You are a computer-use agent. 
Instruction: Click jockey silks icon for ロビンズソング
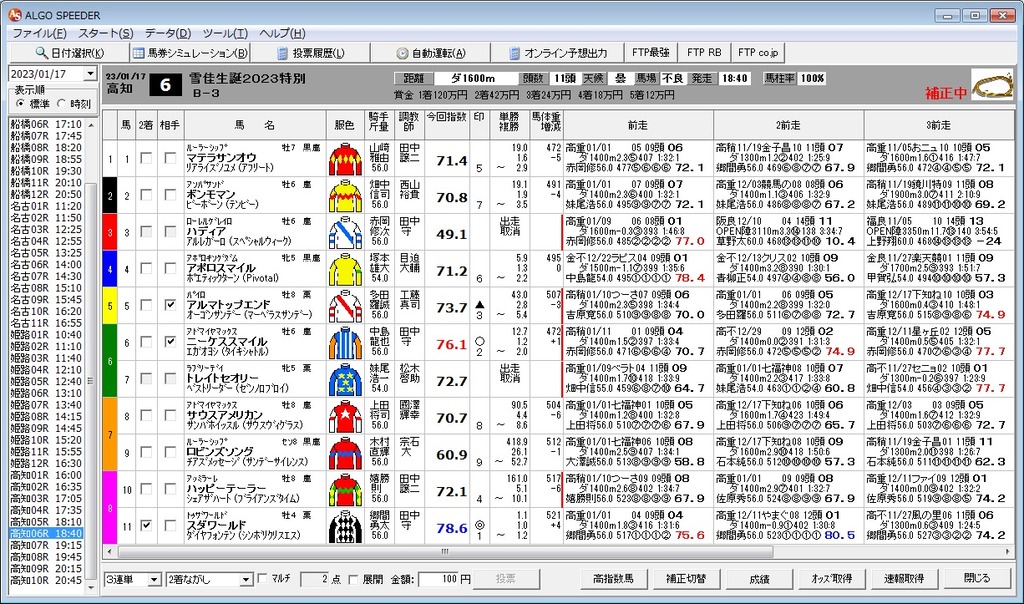345,454
